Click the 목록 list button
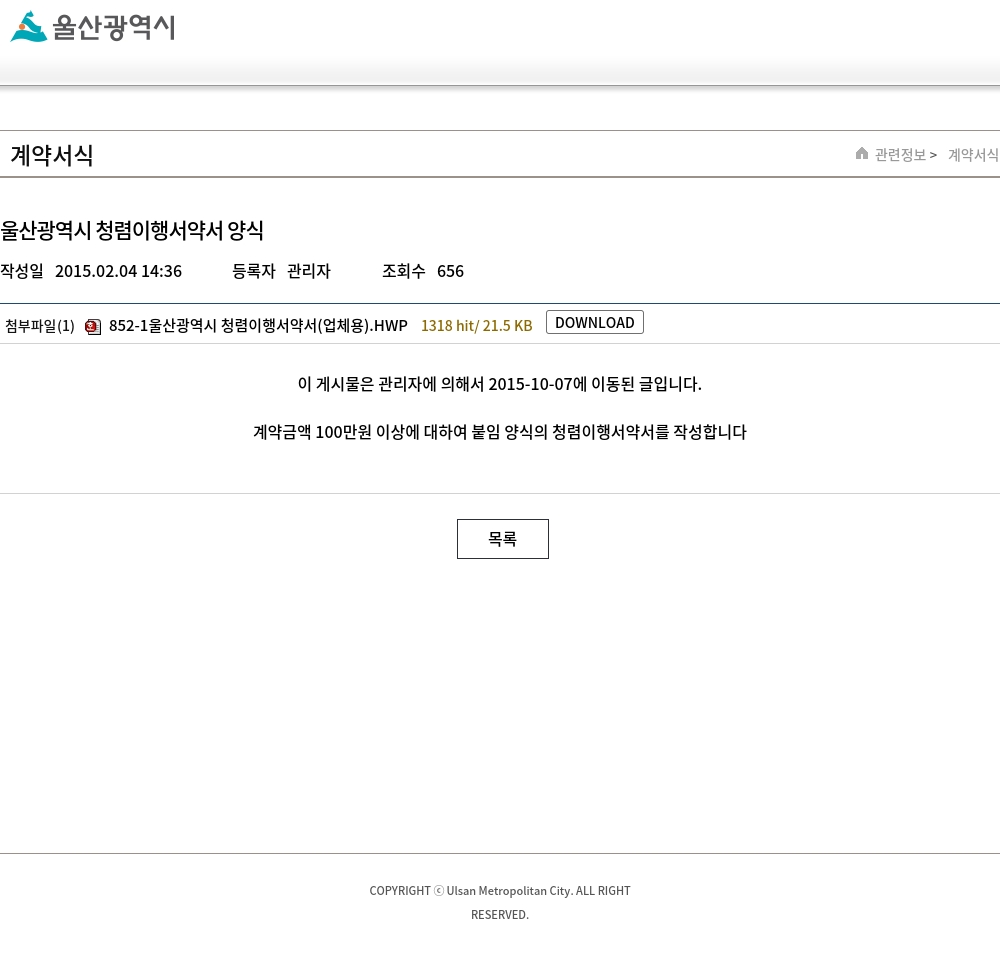The image size is (1000, 954). pyautogui.click(x=503, y=539)
